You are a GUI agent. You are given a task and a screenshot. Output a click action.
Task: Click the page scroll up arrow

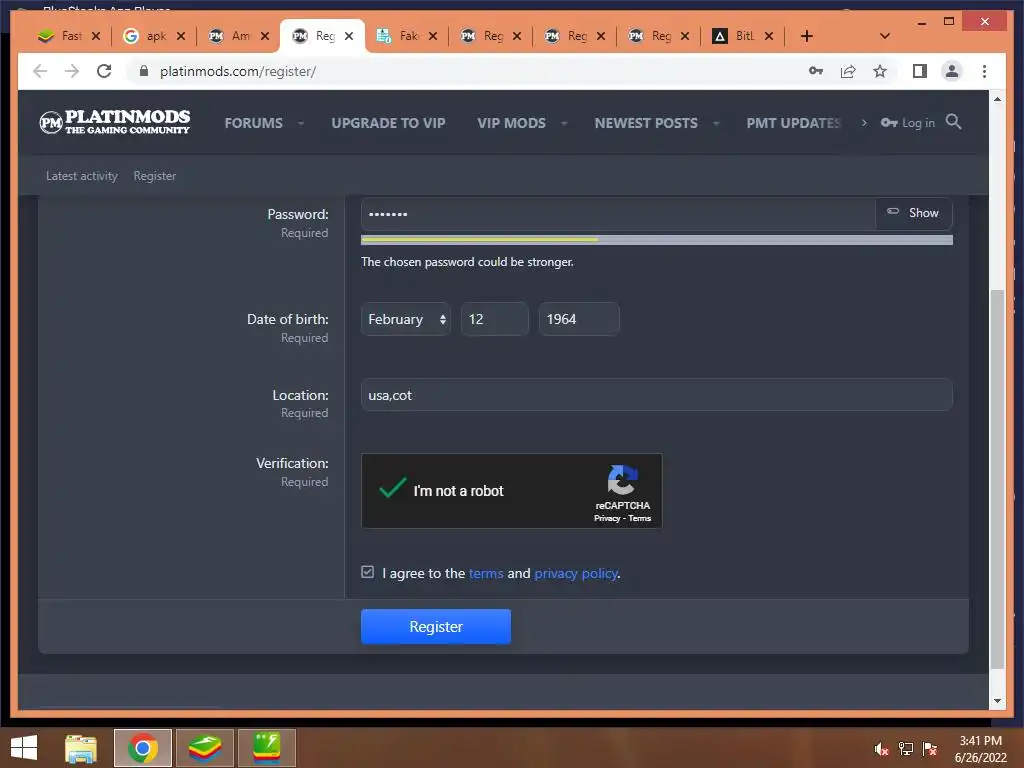point(997,99)
